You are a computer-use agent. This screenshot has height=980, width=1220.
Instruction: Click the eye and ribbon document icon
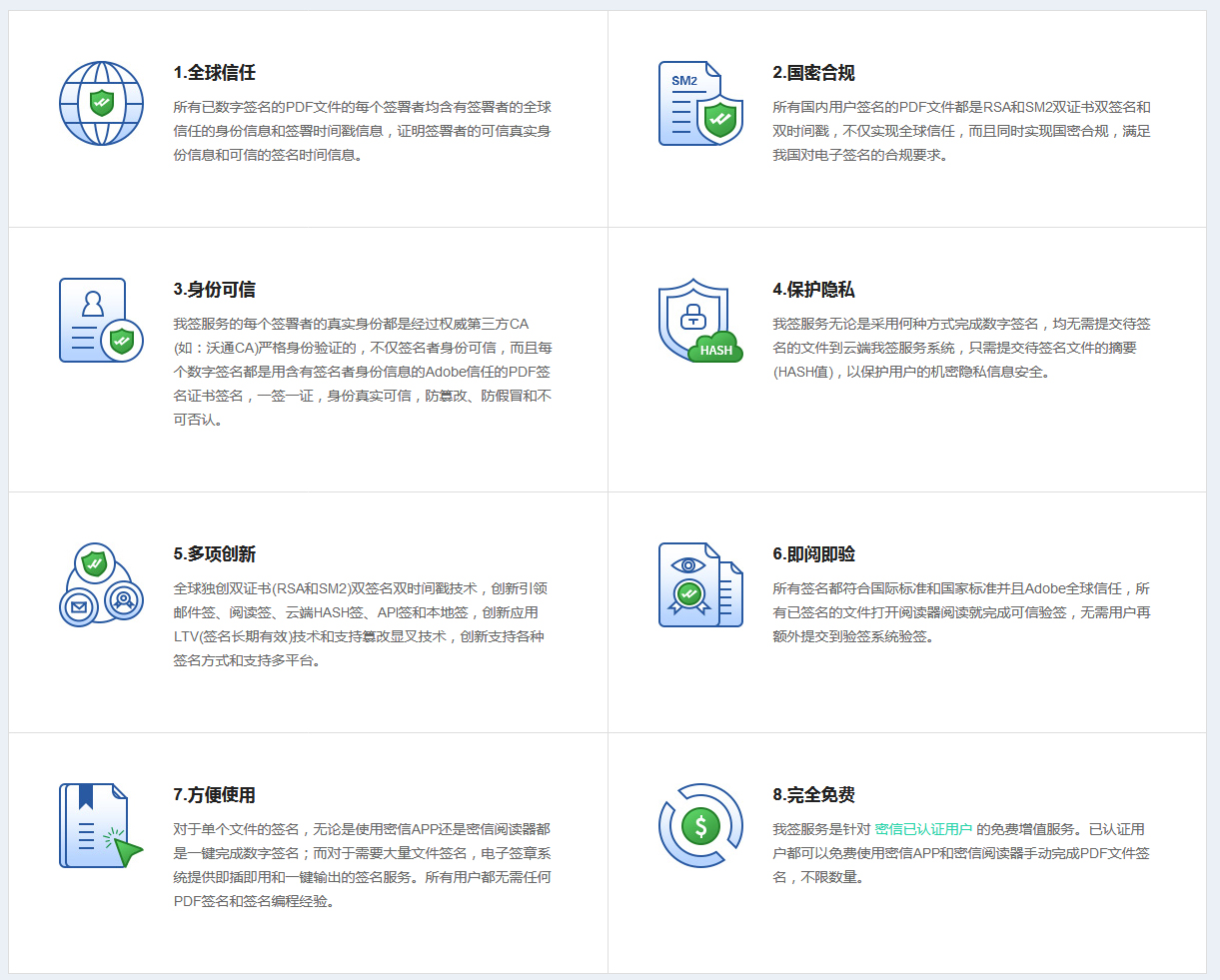699,585
